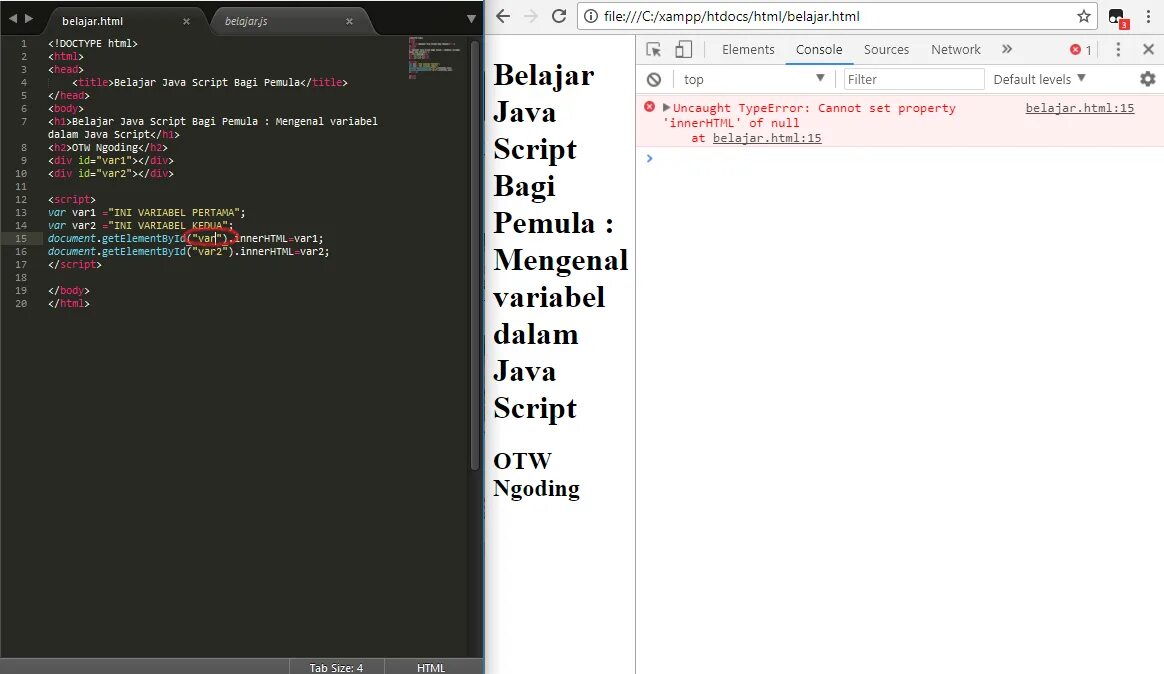The image size is (1164, 674).
Task: Click the previous tab arrow in Sublime
Action: (x=13, y=18)
